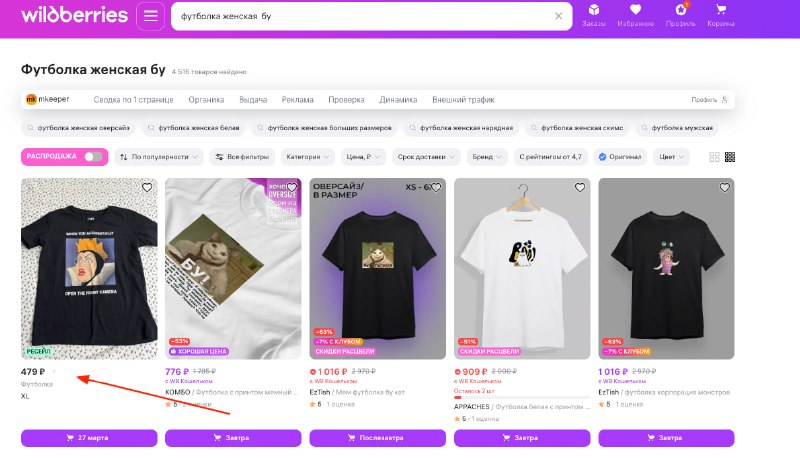
Task: Enable С рейтингом от 4,7 filter
Action: click(x=551, y=157)
